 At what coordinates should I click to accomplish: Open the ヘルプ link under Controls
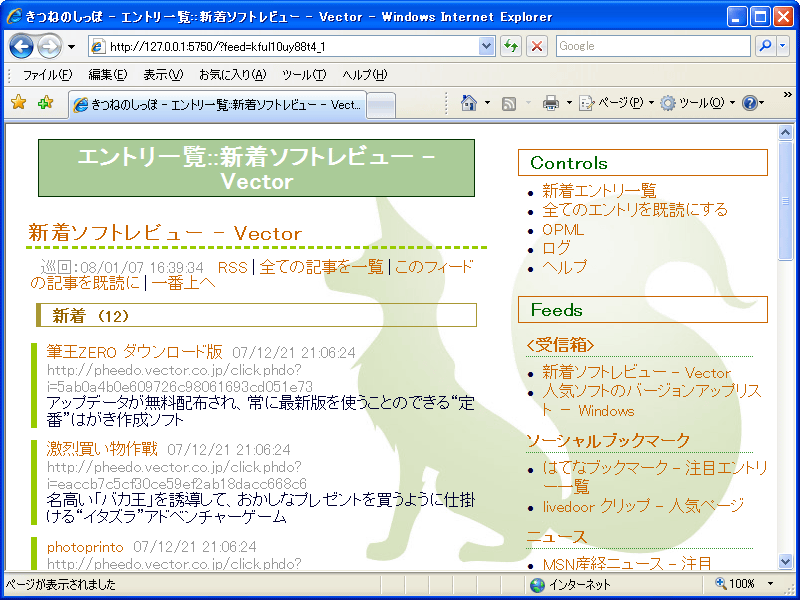pyautogui.click(x=564, y=267)
